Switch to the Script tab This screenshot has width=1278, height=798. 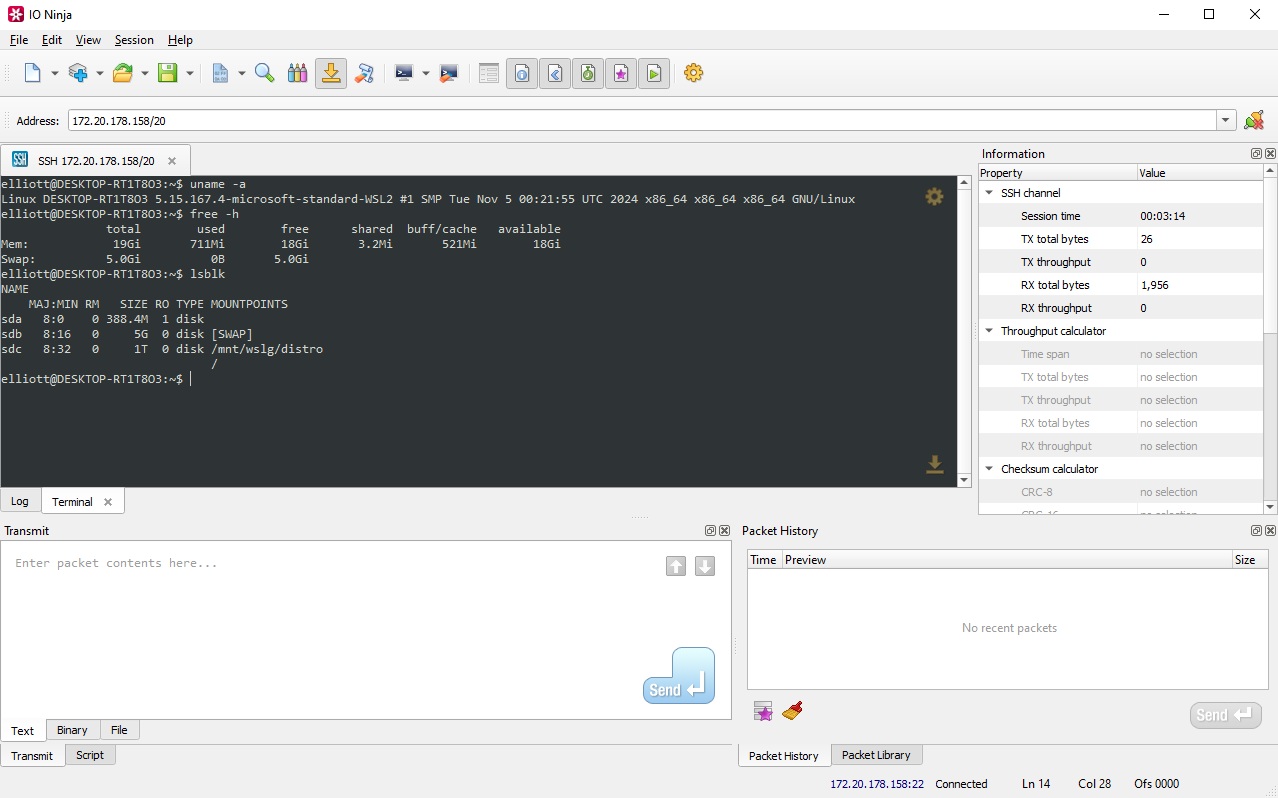pos(90,755)
